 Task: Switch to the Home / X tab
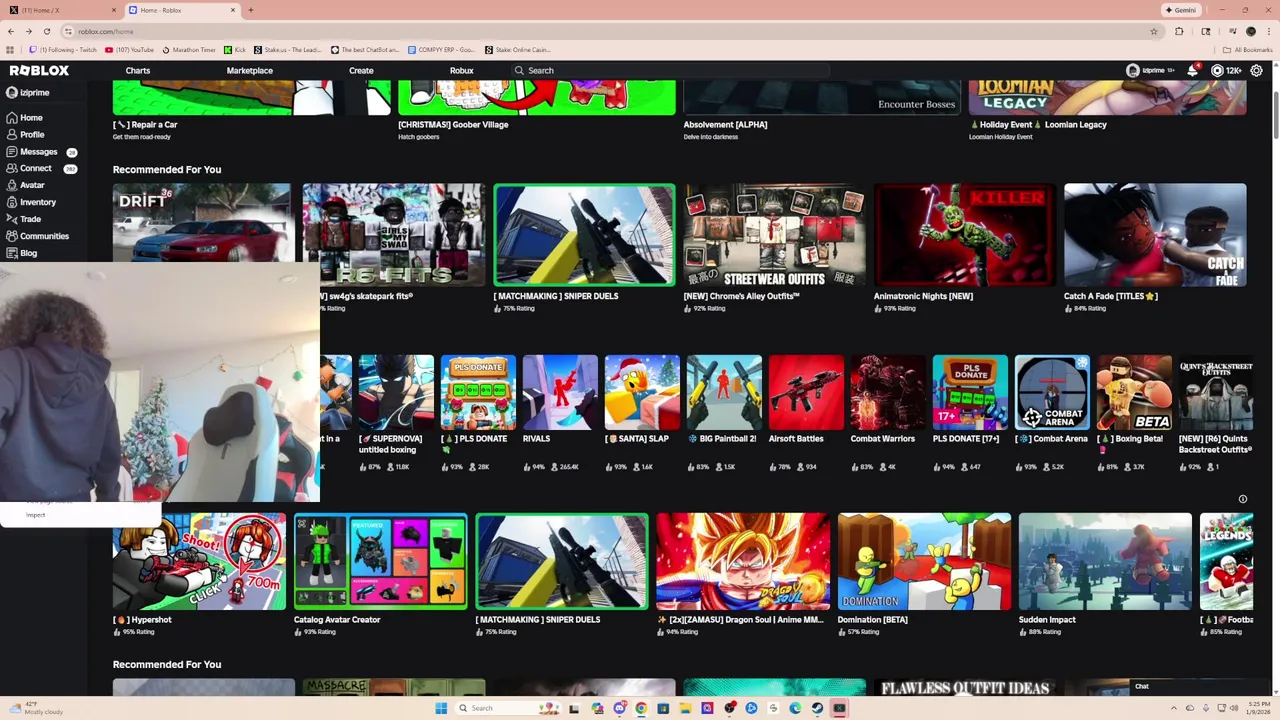[x=60, y=10]
